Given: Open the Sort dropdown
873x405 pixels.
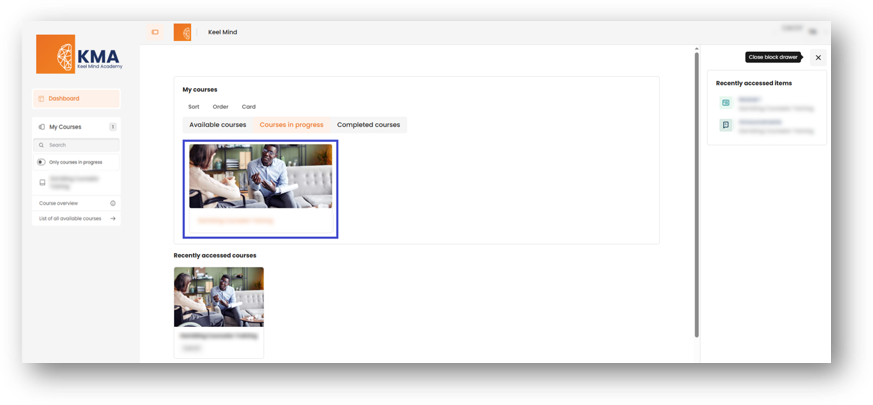Looking at the screenshot, I should pyautogui.click(x=194, y=107).
